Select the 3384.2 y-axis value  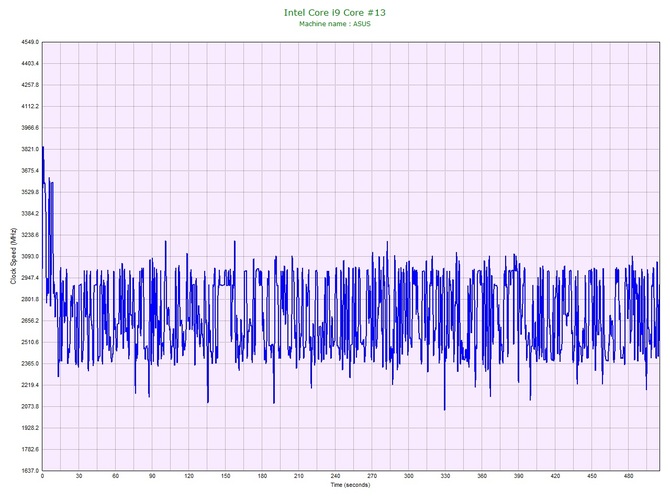pyautogui.click(x=30, y=213)
